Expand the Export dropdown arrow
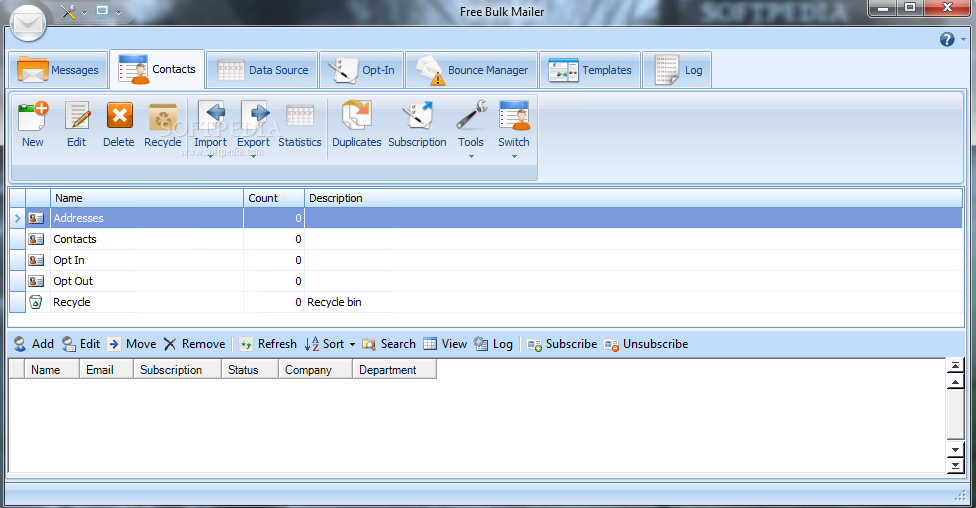The height and width of the screenshot is (508, 976). [x=253, y=156]
